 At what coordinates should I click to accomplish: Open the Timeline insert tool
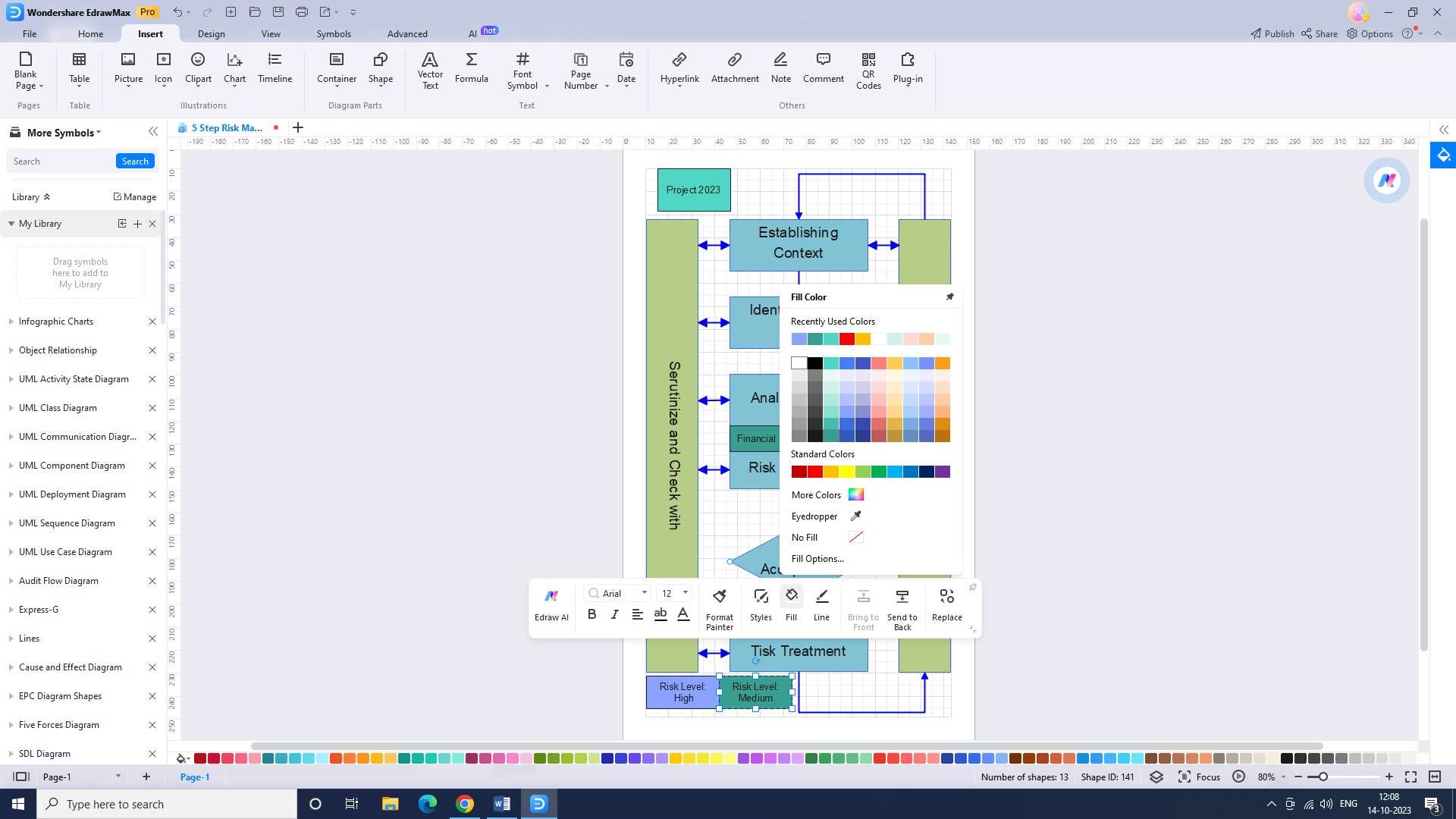pyautogui.click(x=275, y=68)
